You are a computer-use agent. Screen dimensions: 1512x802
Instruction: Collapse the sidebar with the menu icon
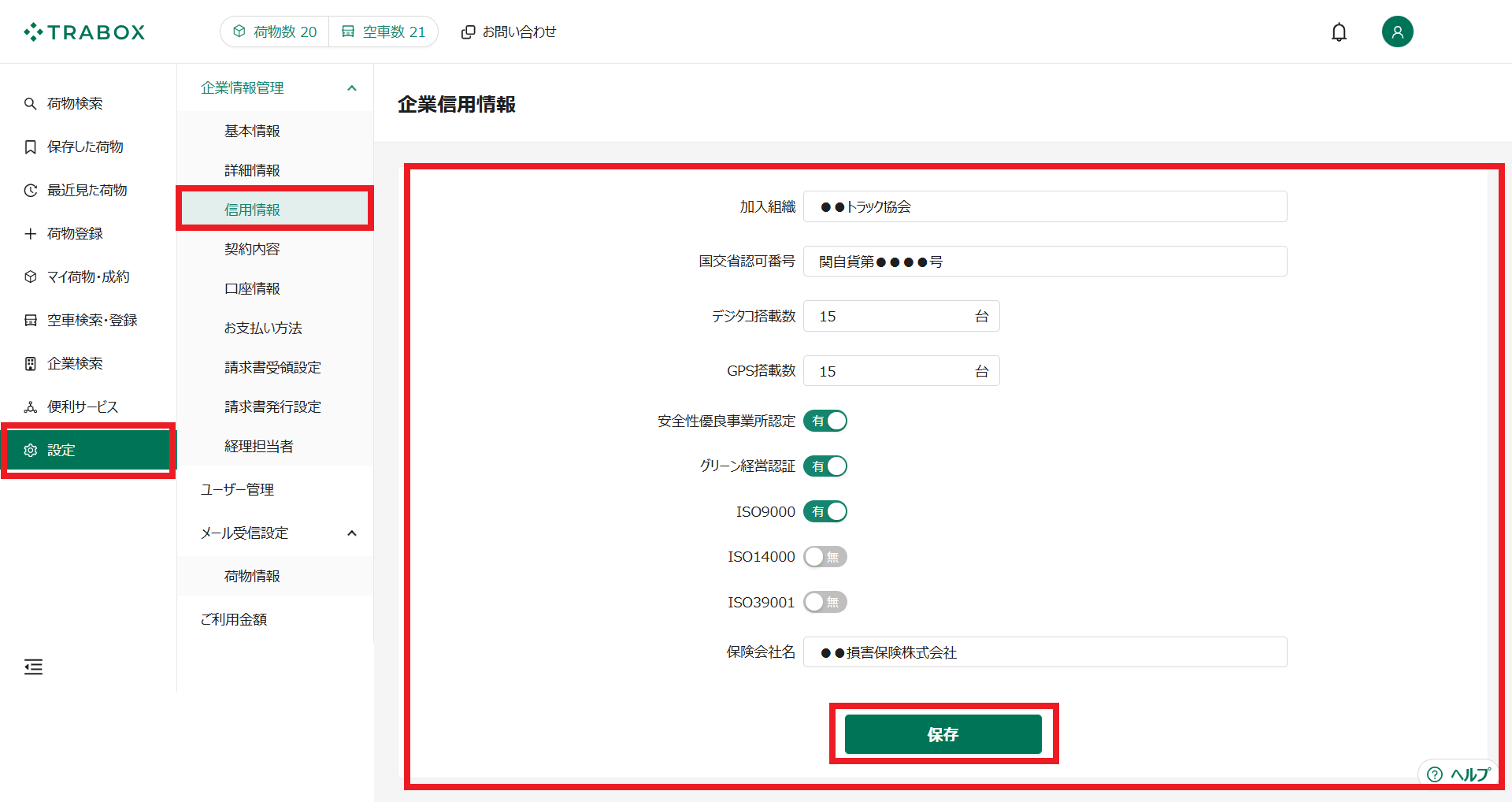[x=33, y=667]
